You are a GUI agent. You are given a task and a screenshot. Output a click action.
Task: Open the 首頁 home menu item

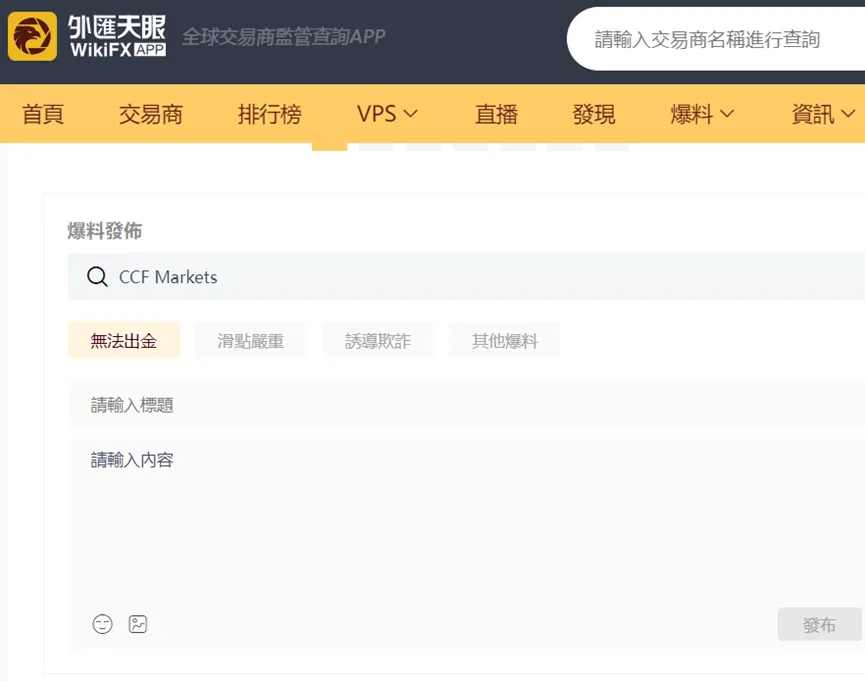tap(43, 114)
